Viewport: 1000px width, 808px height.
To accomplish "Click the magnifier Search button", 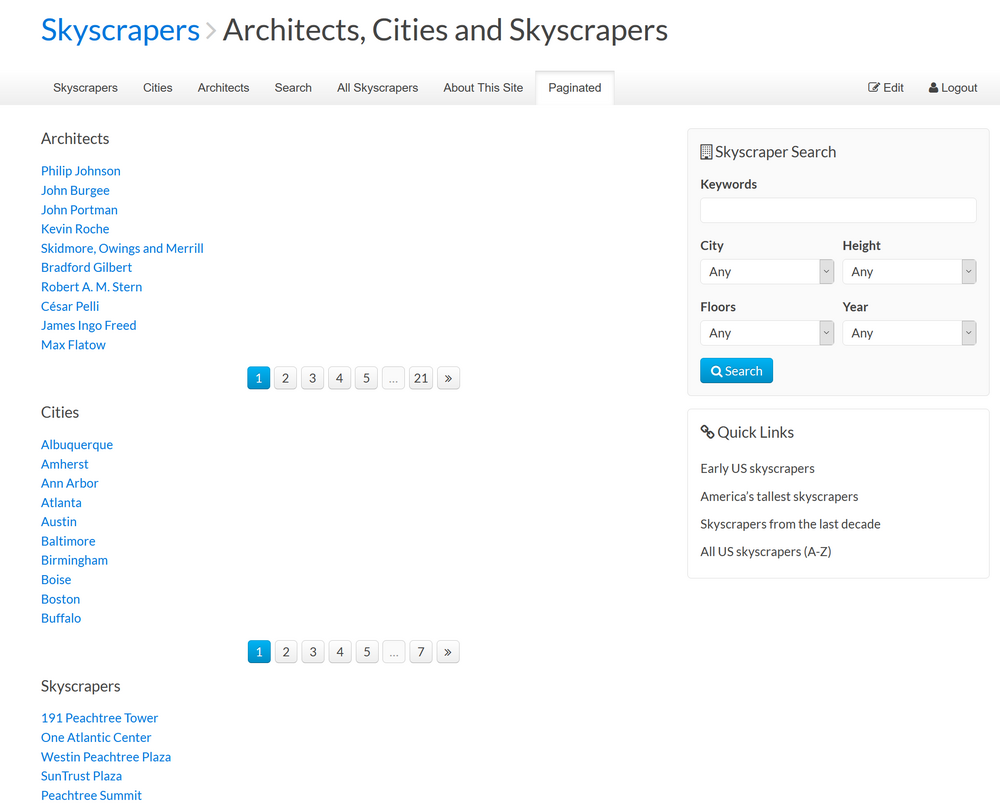I will 736,371.
